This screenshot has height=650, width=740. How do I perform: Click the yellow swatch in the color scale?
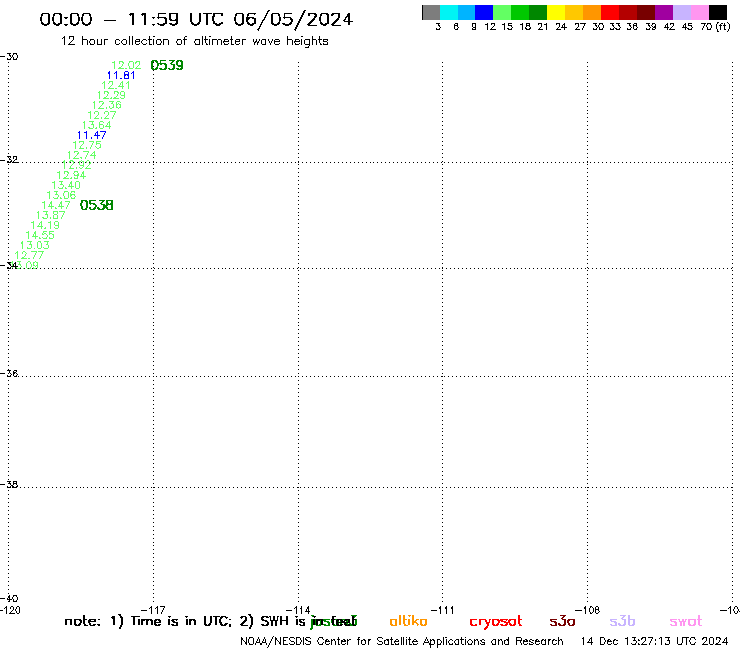pyautogui.click(x=556, y=13)
